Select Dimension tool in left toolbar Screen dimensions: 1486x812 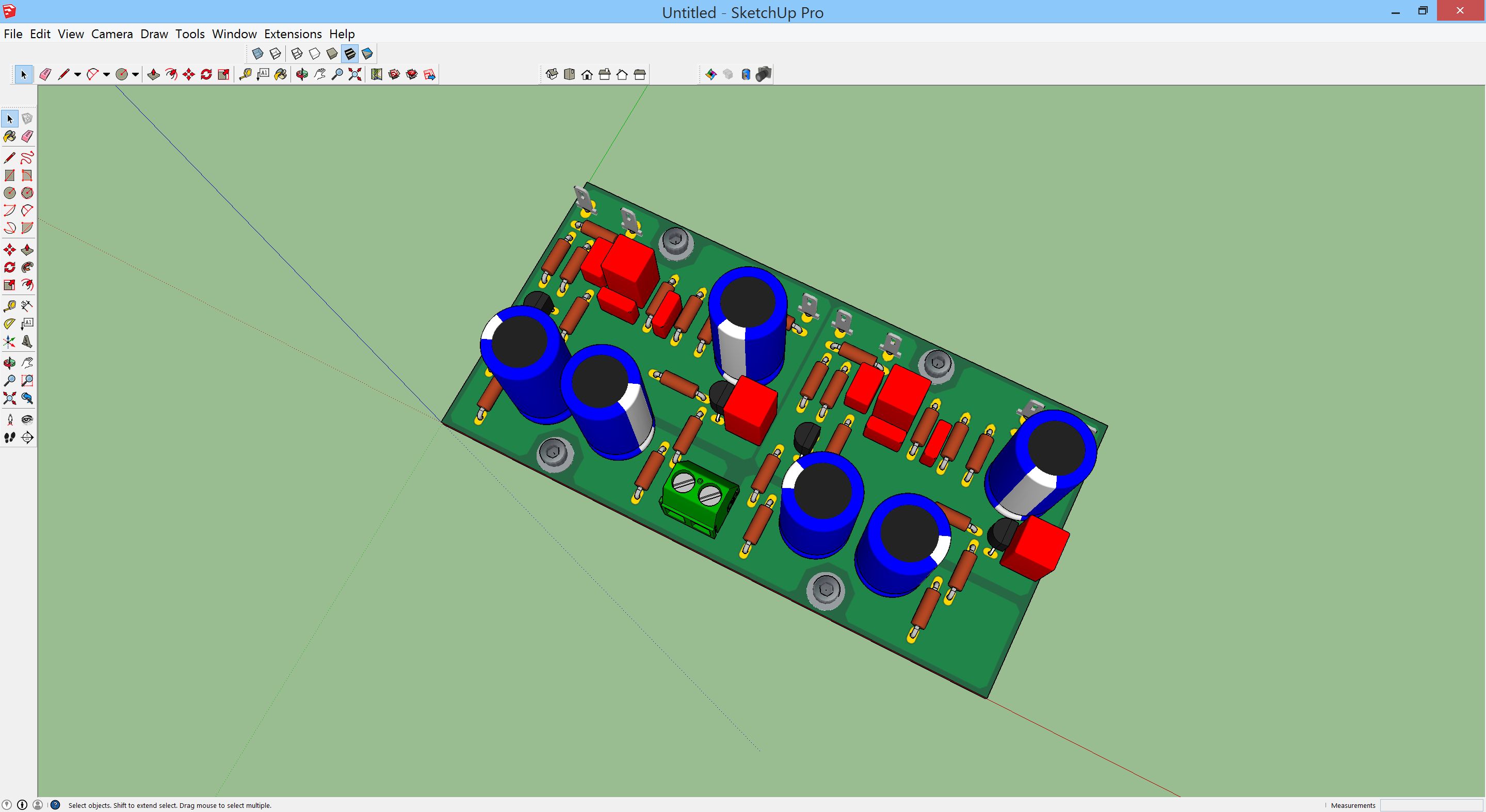pyautogui.click(x=27, y=305)
